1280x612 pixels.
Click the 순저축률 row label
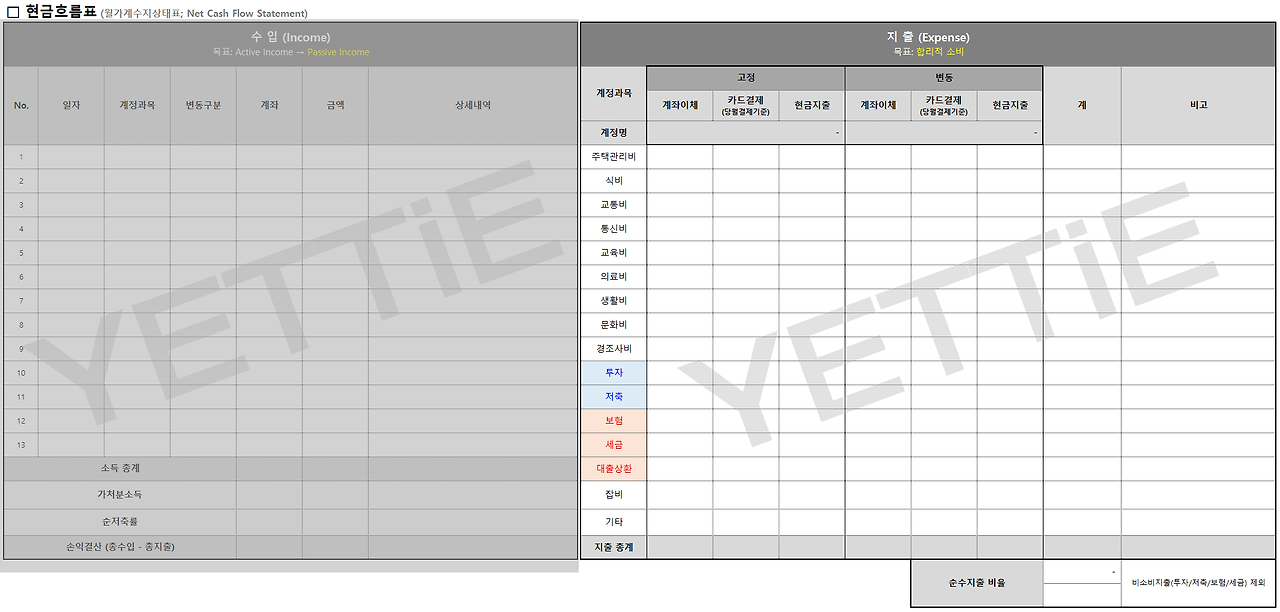(x=120, y=521)
